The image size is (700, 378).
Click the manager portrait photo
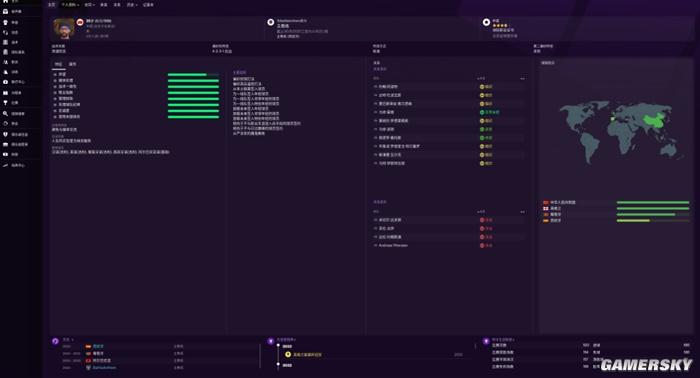point(64,29)
